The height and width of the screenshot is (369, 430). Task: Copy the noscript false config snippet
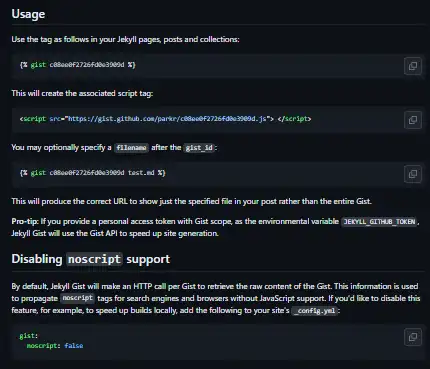click(413, 337)
